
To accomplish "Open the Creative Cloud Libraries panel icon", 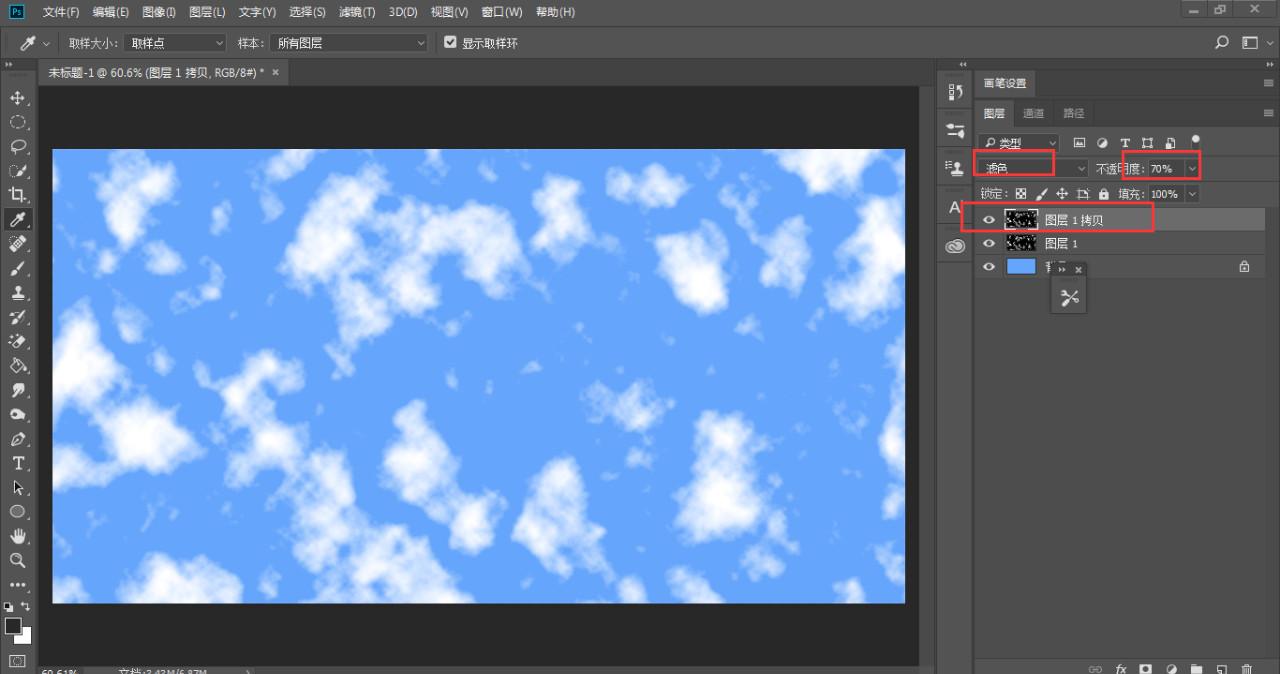I will (x=955, y=246).
